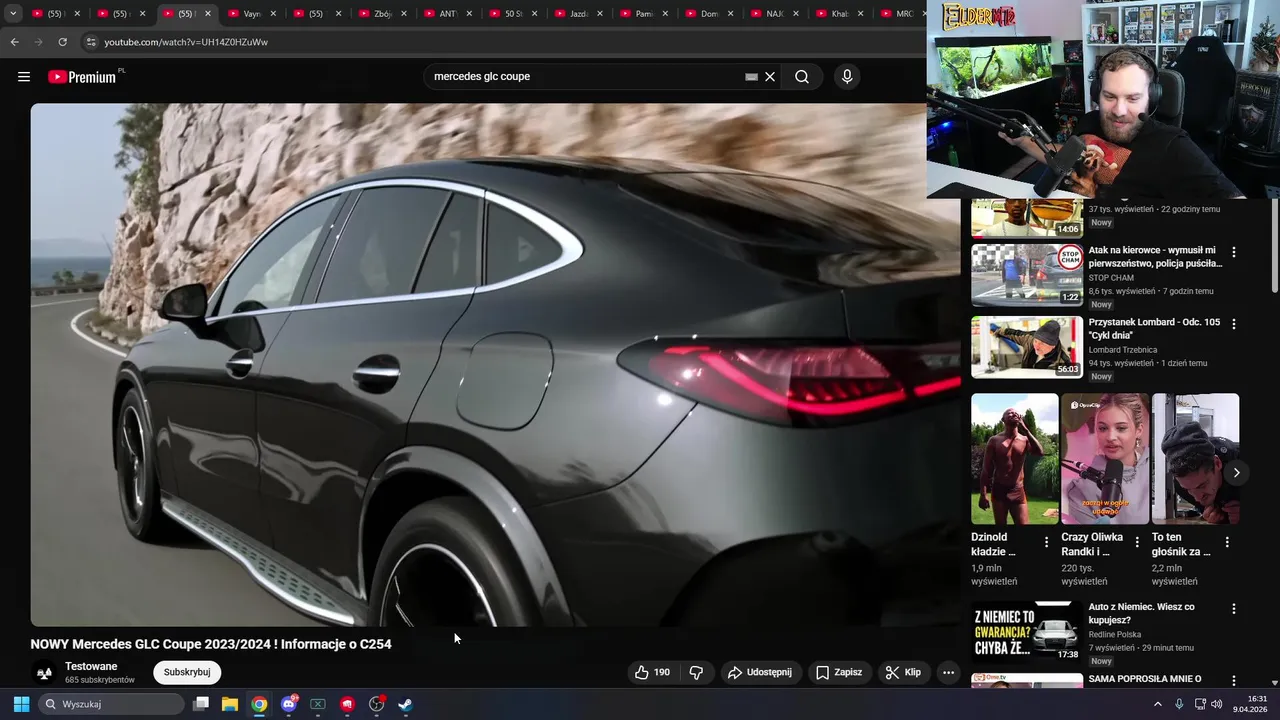This screenshot has height=720, width=1280.
Task: Open the Testowane channel avatar
Action: (44, 673)
